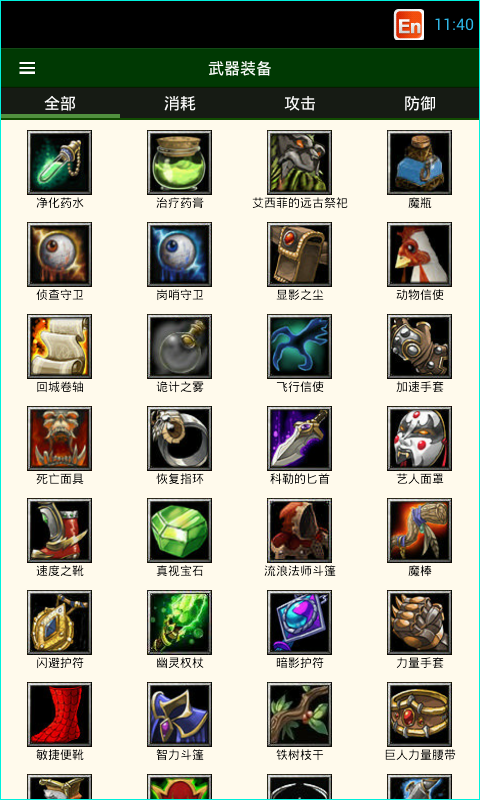
Task: Switch to the 消耗 tab
Action: pos(180,104)
